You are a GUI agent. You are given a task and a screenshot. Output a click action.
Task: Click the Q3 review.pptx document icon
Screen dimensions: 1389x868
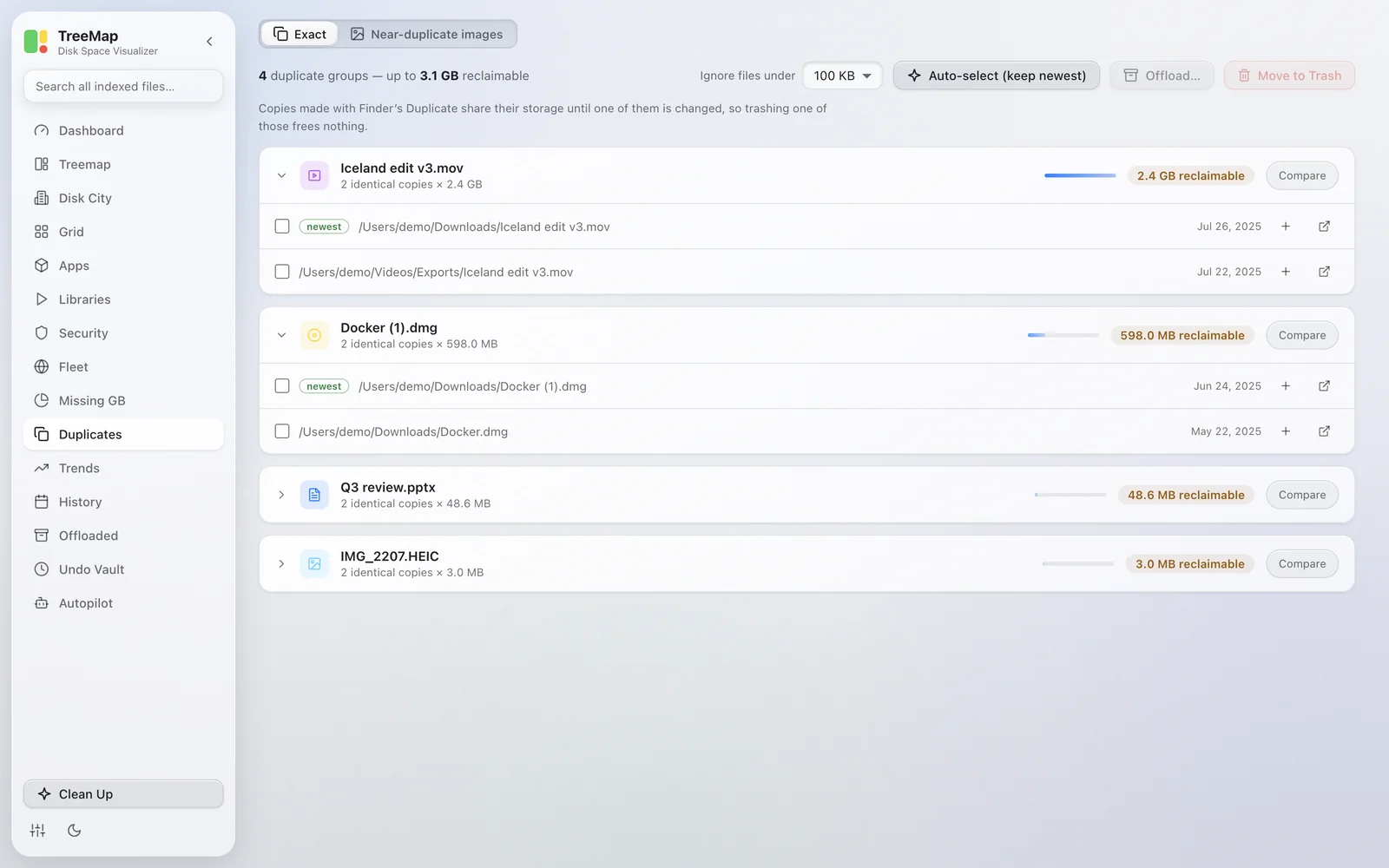314,495
